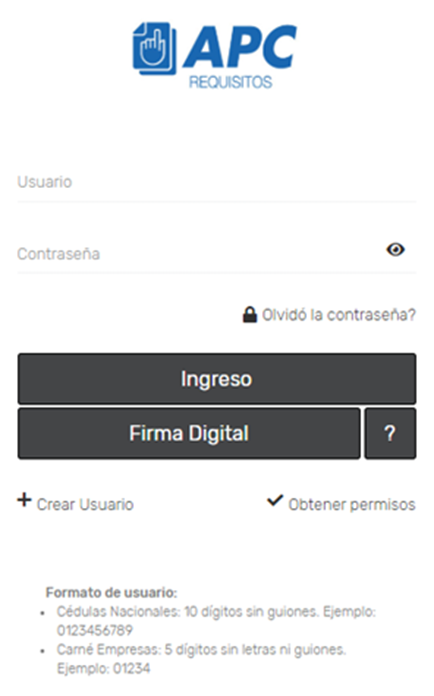Open the Obtener permisos link

(352, 505)
